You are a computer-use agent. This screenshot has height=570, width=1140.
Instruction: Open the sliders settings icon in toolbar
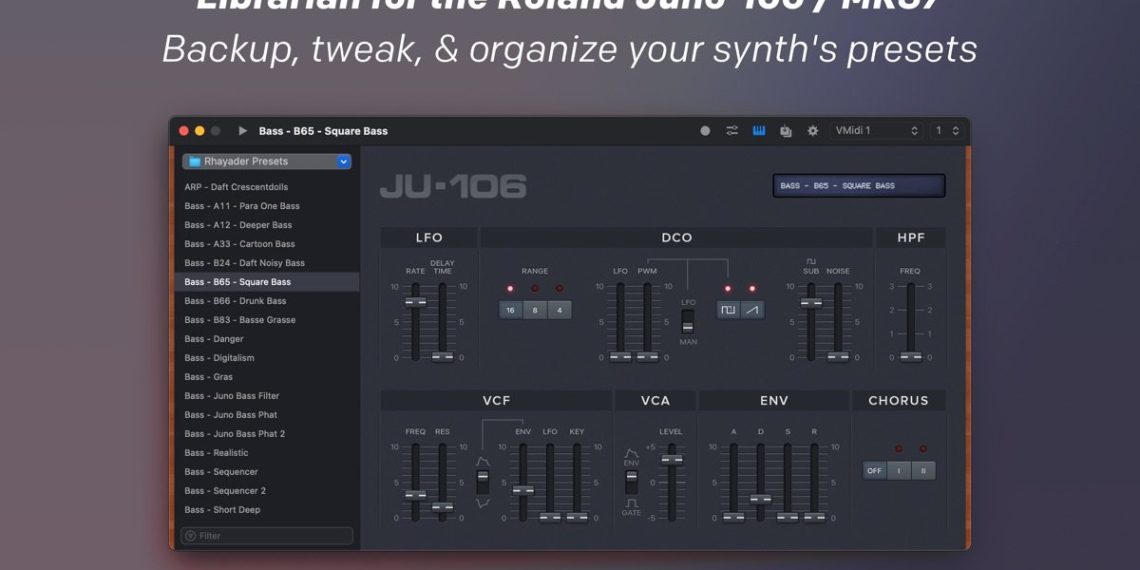pos(732,131)
